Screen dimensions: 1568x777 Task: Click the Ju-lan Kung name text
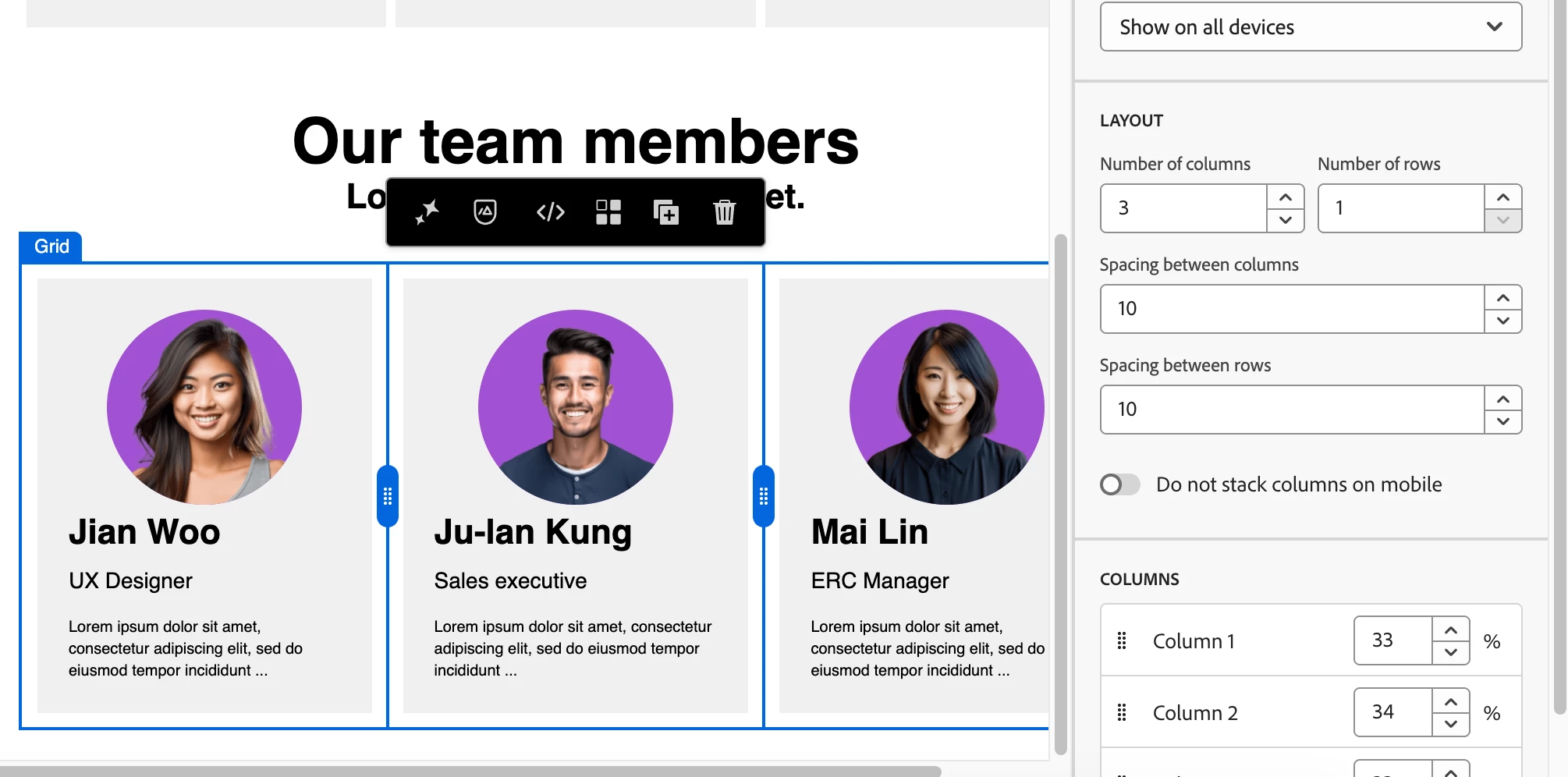point(533,534)
